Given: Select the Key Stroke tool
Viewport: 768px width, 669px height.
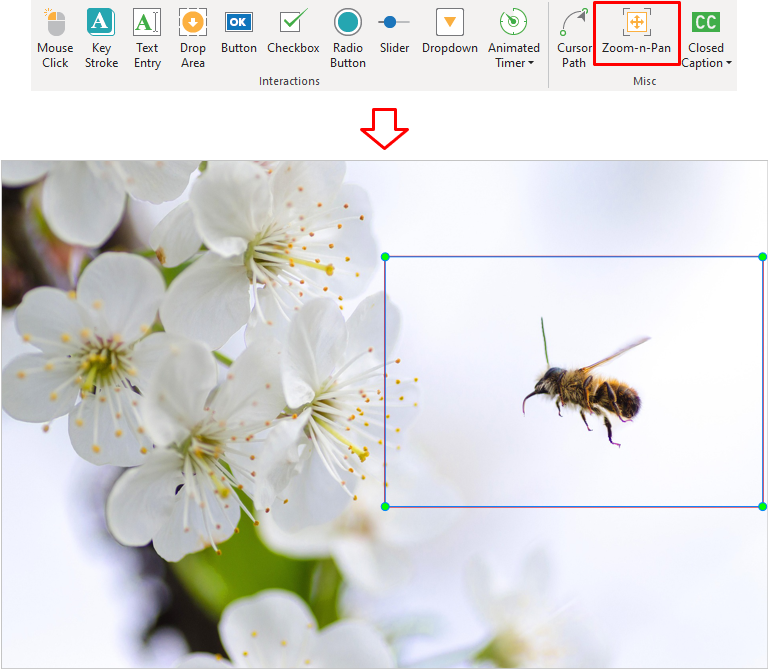Looking at the screenshot, I should tap(101, 38).
